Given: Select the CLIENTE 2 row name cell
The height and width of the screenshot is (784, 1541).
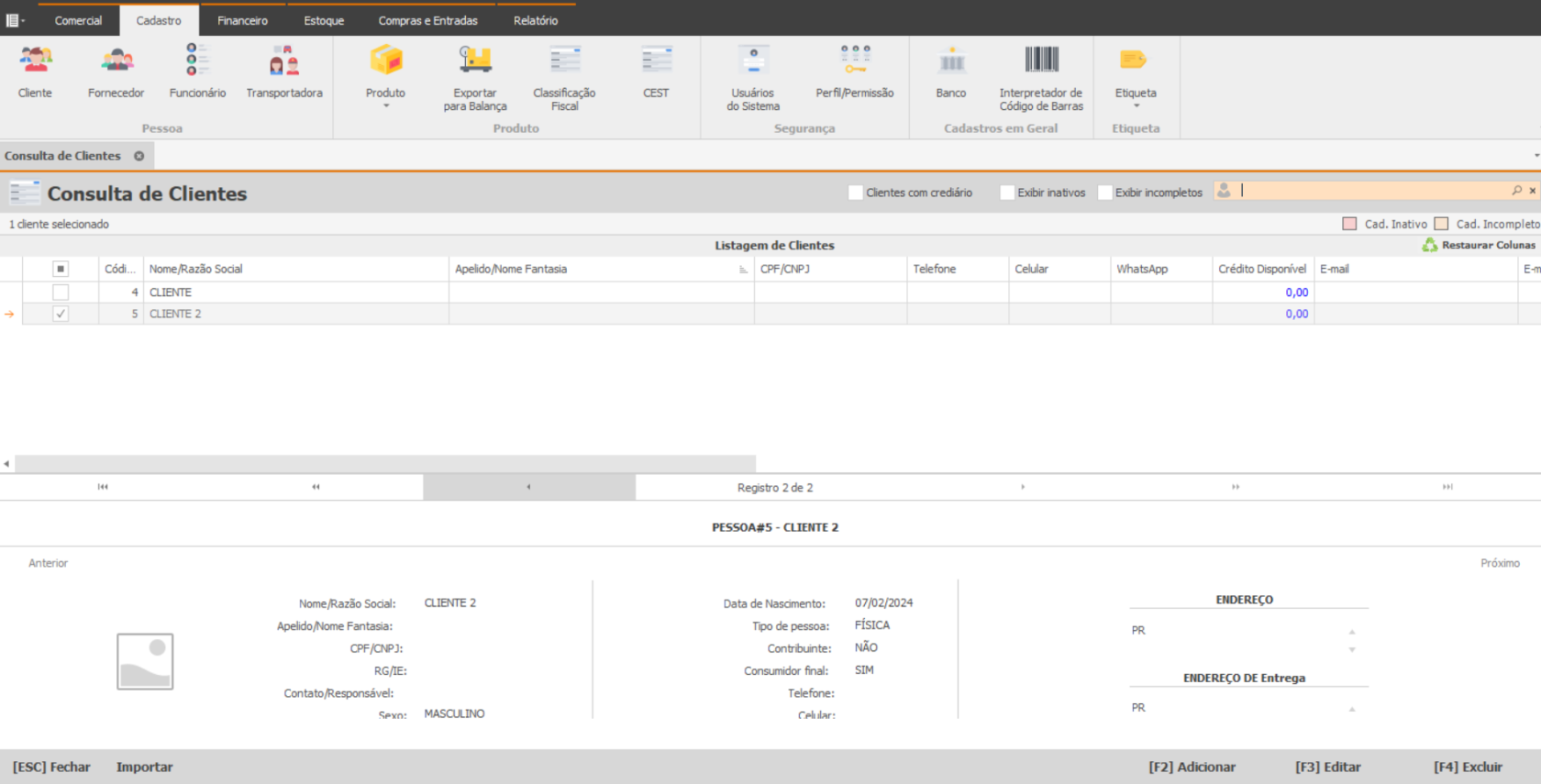Looking at the screenshot, I should [x=296, y=314].
